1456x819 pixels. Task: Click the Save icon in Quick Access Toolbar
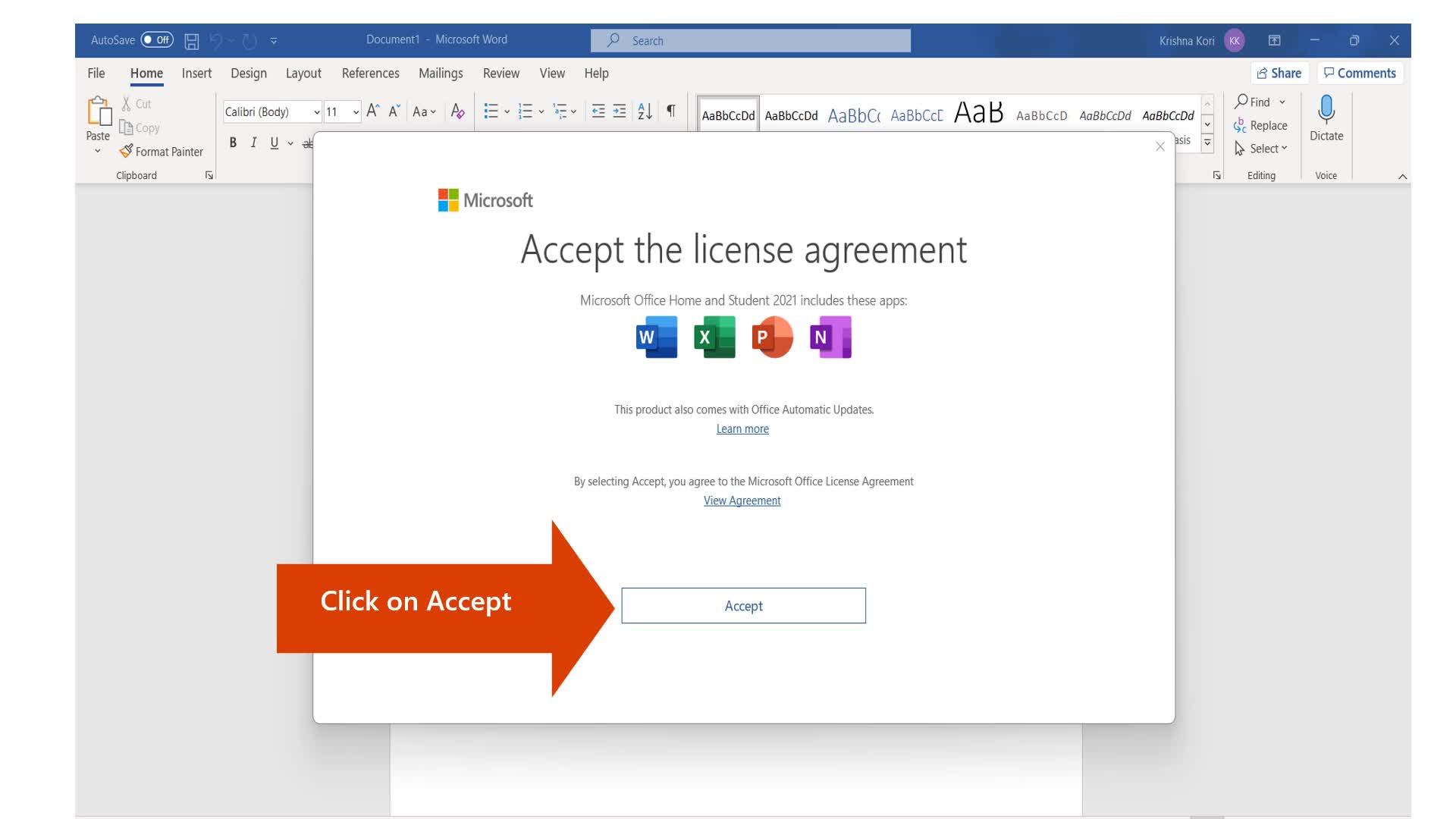point(191,40)
